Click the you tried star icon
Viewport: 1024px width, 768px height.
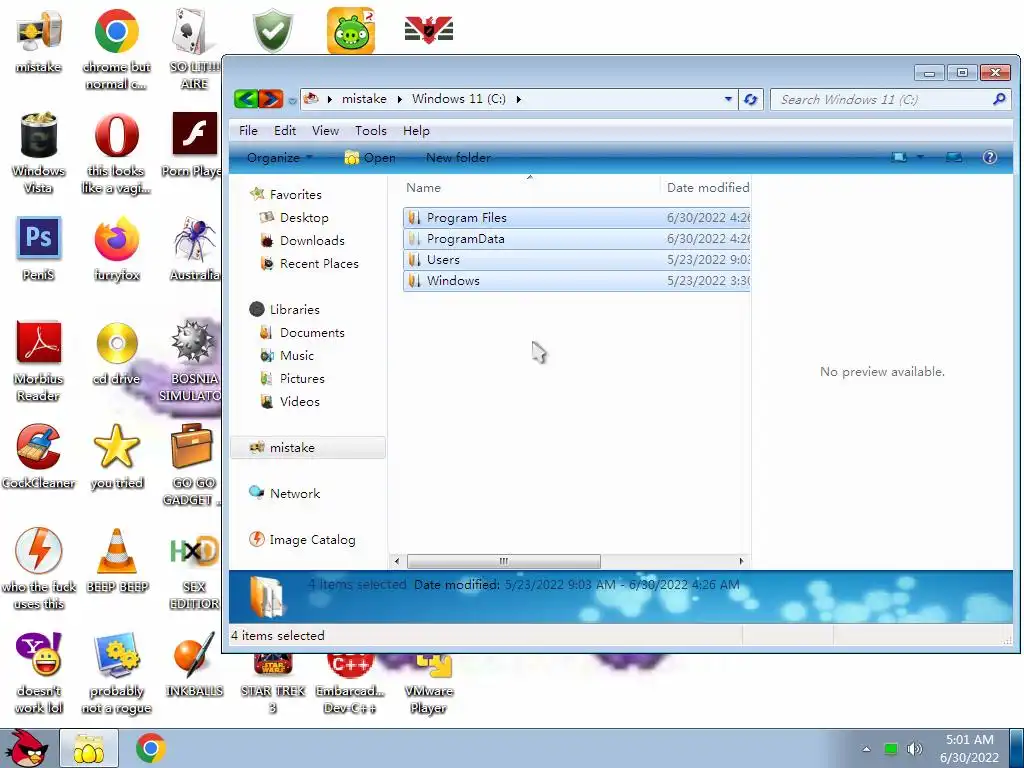(116, 457)
